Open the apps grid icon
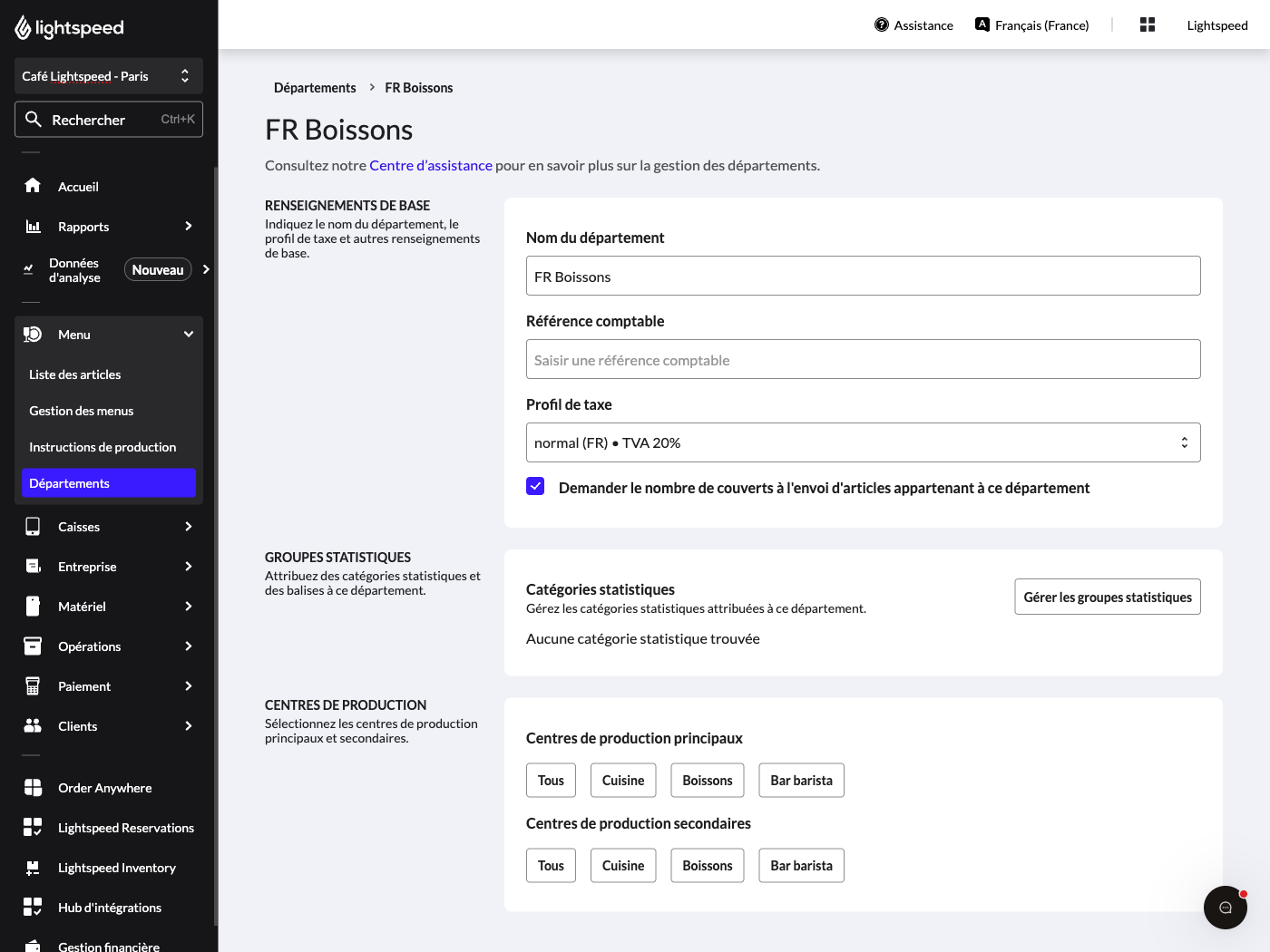Viewport: 1270px width, 952px height. click(1147, 24)
